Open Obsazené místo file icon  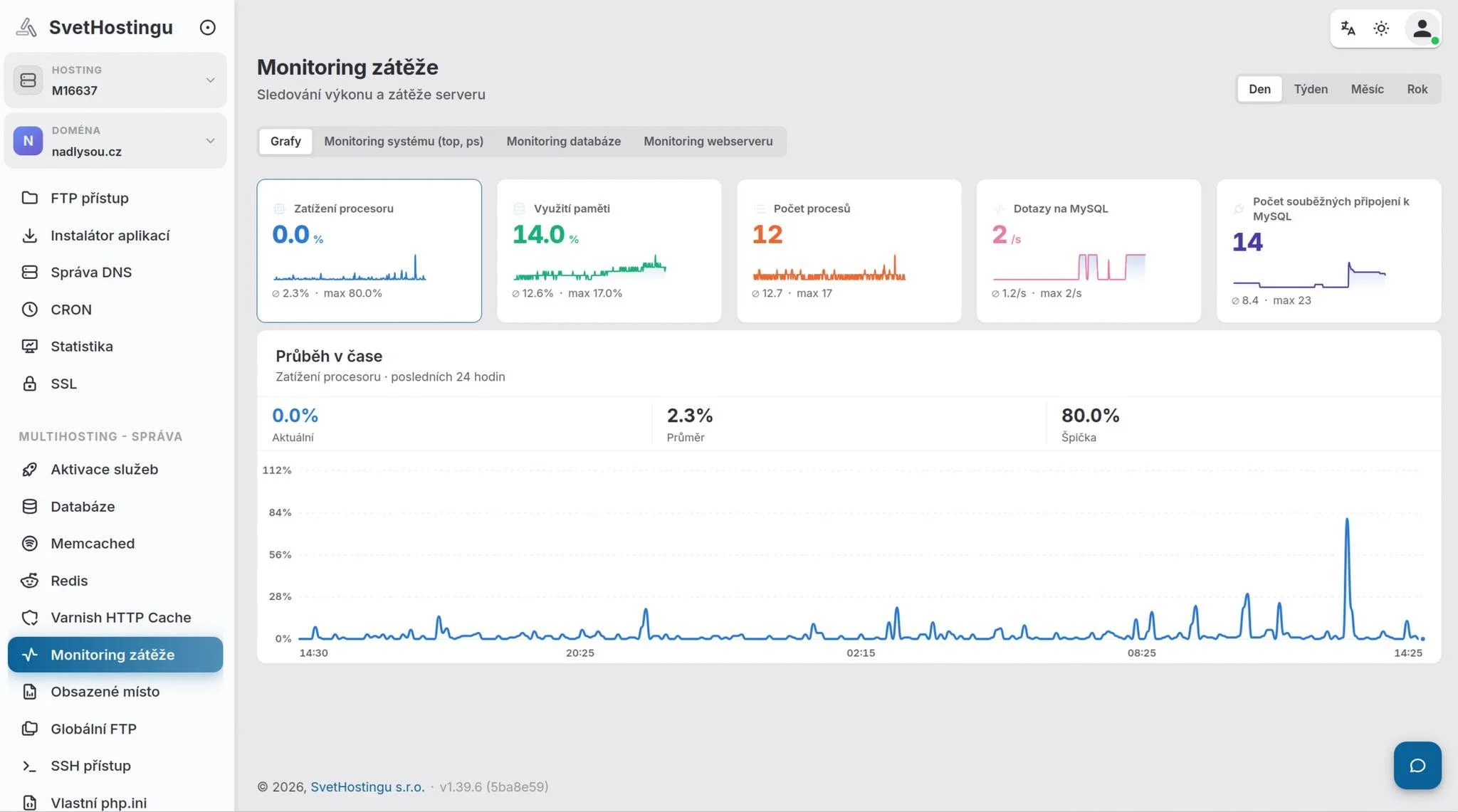tap(29, 692)
